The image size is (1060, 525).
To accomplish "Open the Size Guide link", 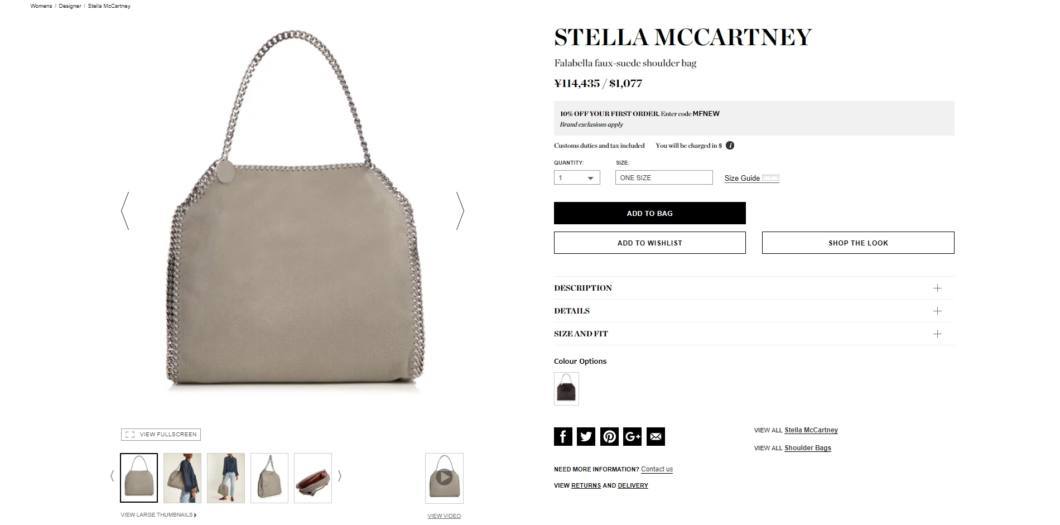I will (x=742, y=178).
